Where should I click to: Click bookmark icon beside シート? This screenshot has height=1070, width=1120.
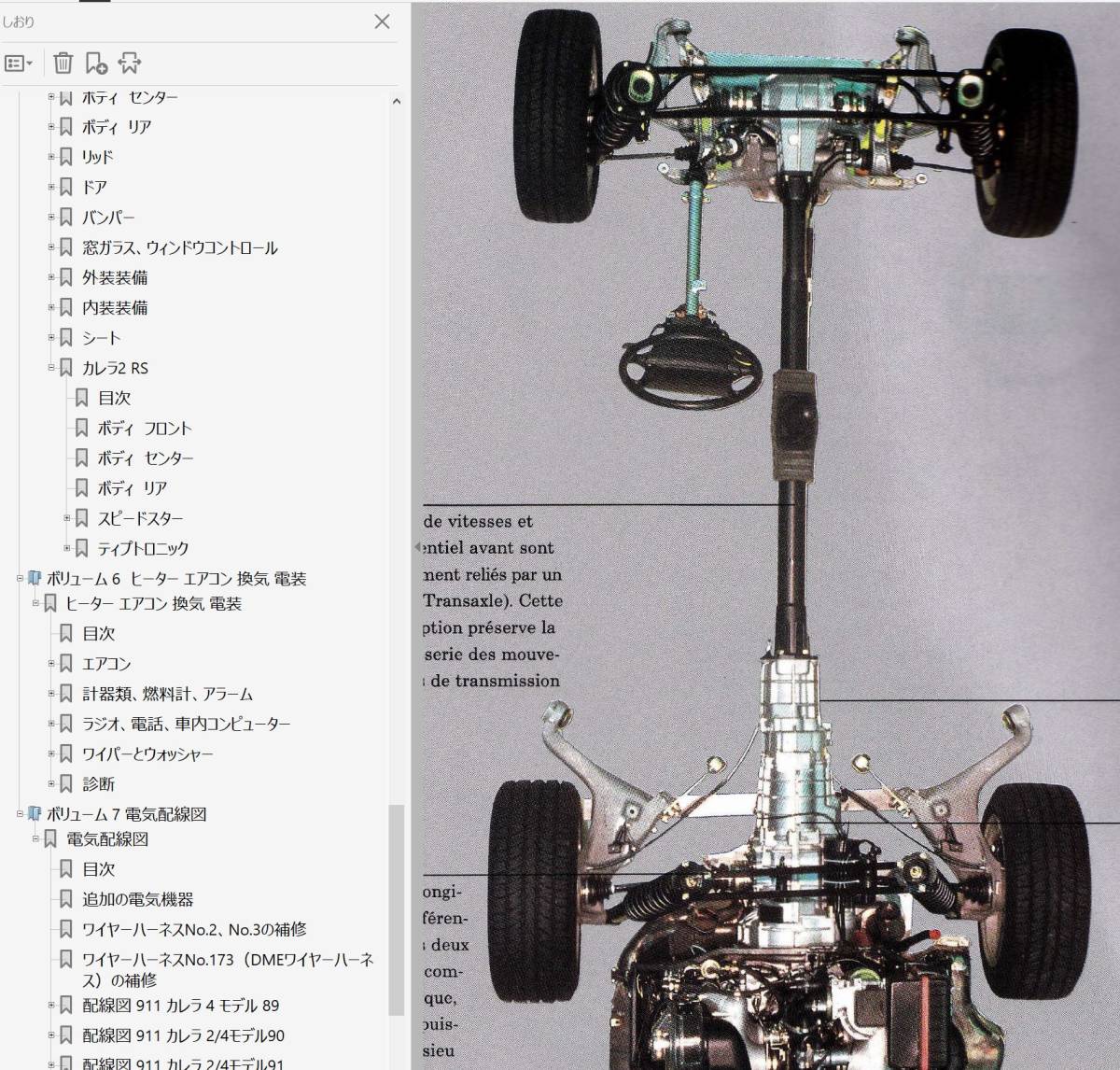pyautogui.click(x=66, y=337)
